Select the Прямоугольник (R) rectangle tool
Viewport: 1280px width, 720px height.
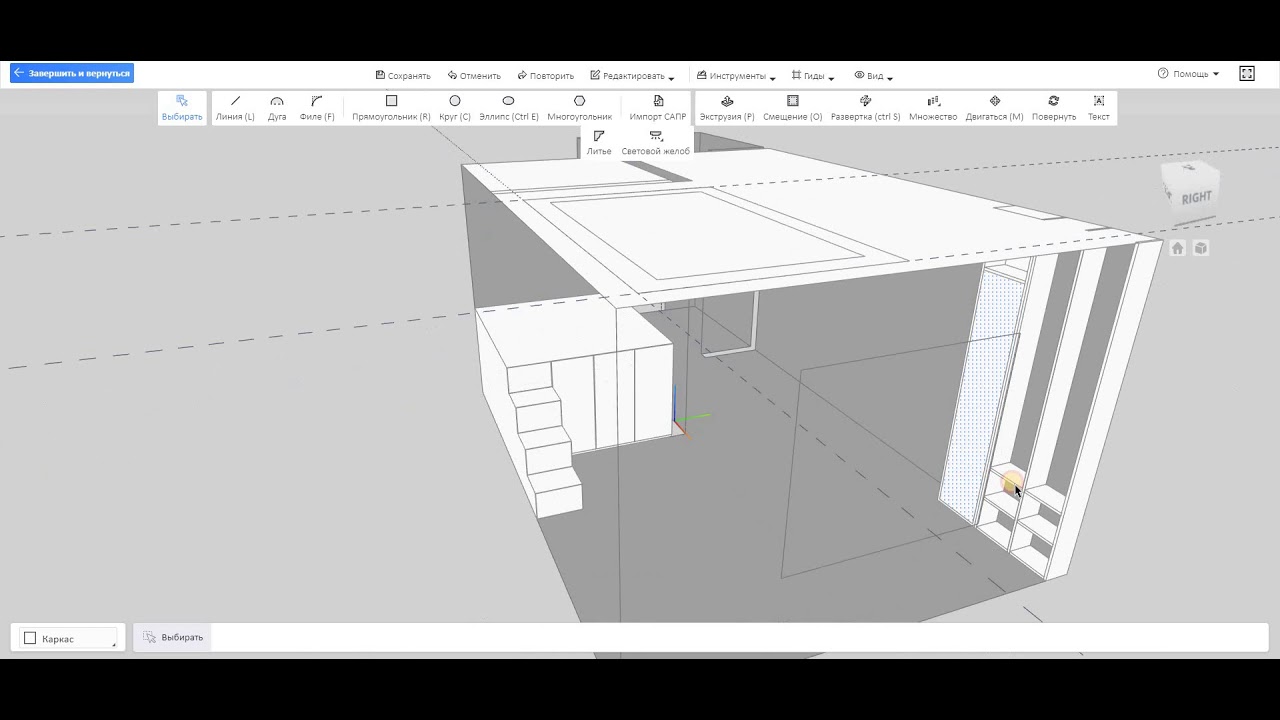pyautogui.click(x=391, y=108)
